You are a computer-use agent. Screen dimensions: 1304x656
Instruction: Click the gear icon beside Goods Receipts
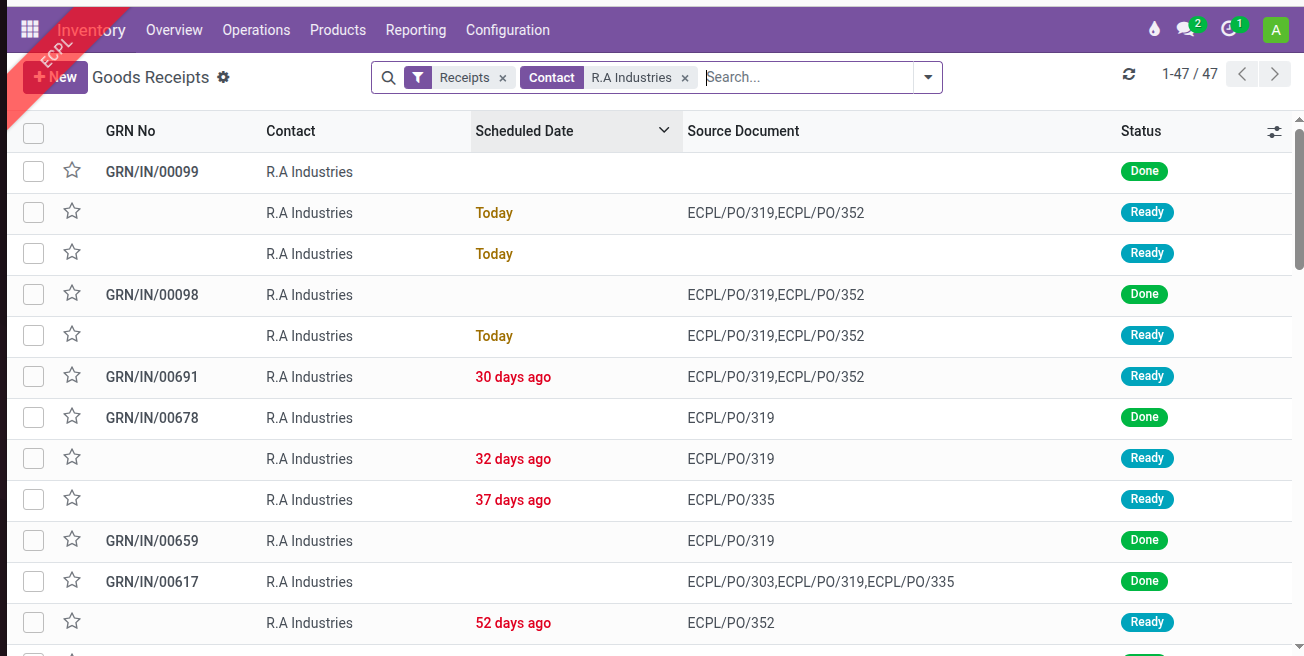pos(223,77)
